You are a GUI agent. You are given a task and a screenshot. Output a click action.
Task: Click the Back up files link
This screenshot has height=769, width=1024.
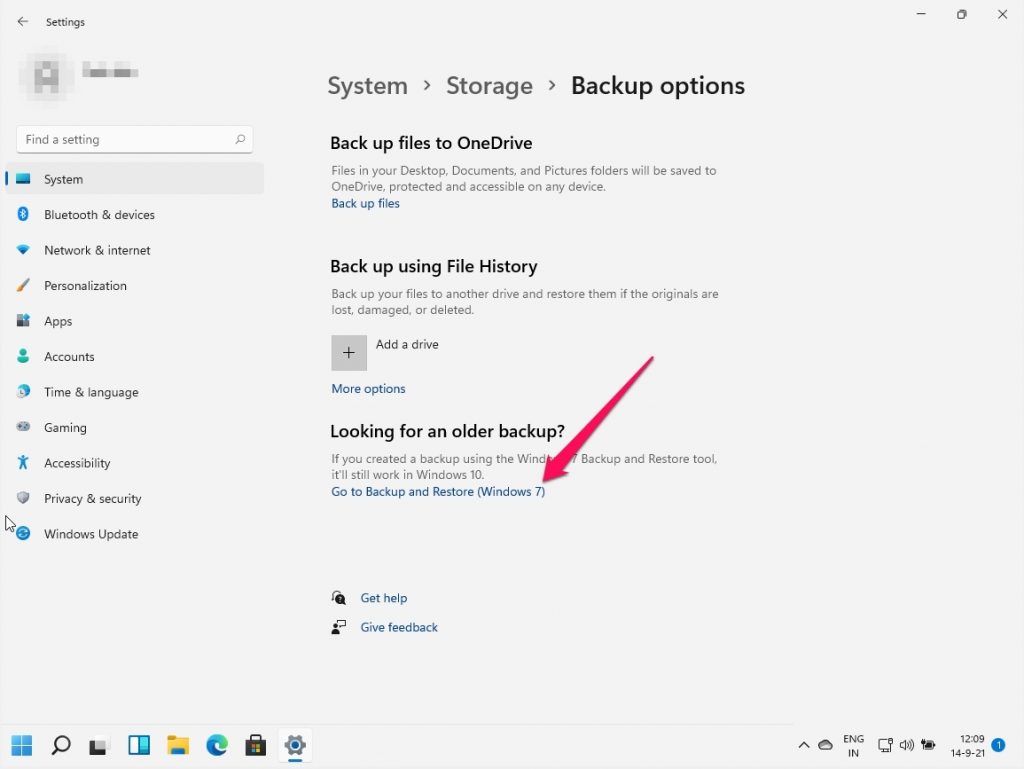[365, 203]
